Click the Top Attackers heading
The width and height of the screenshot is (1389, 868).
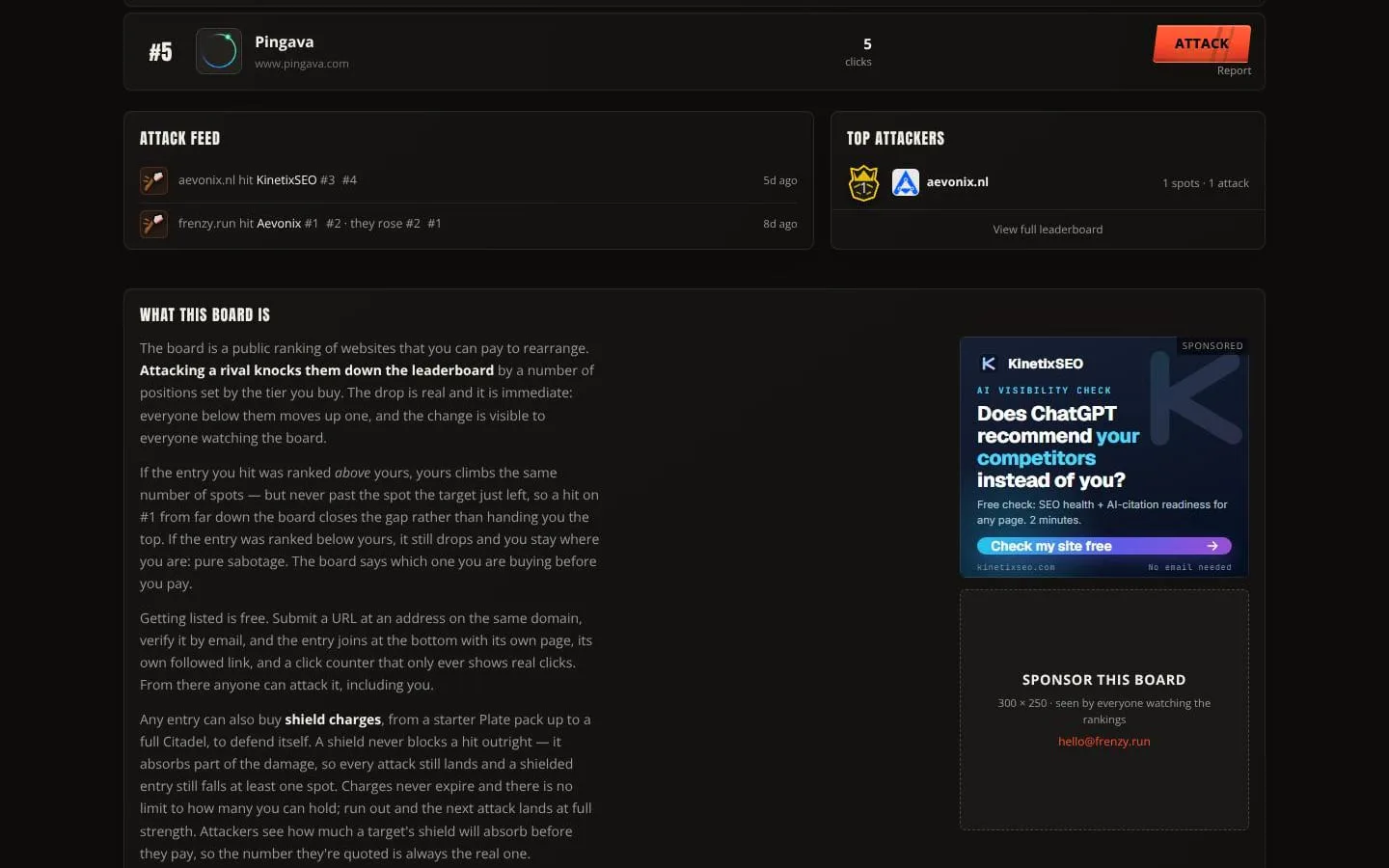(x=895, y=138)
